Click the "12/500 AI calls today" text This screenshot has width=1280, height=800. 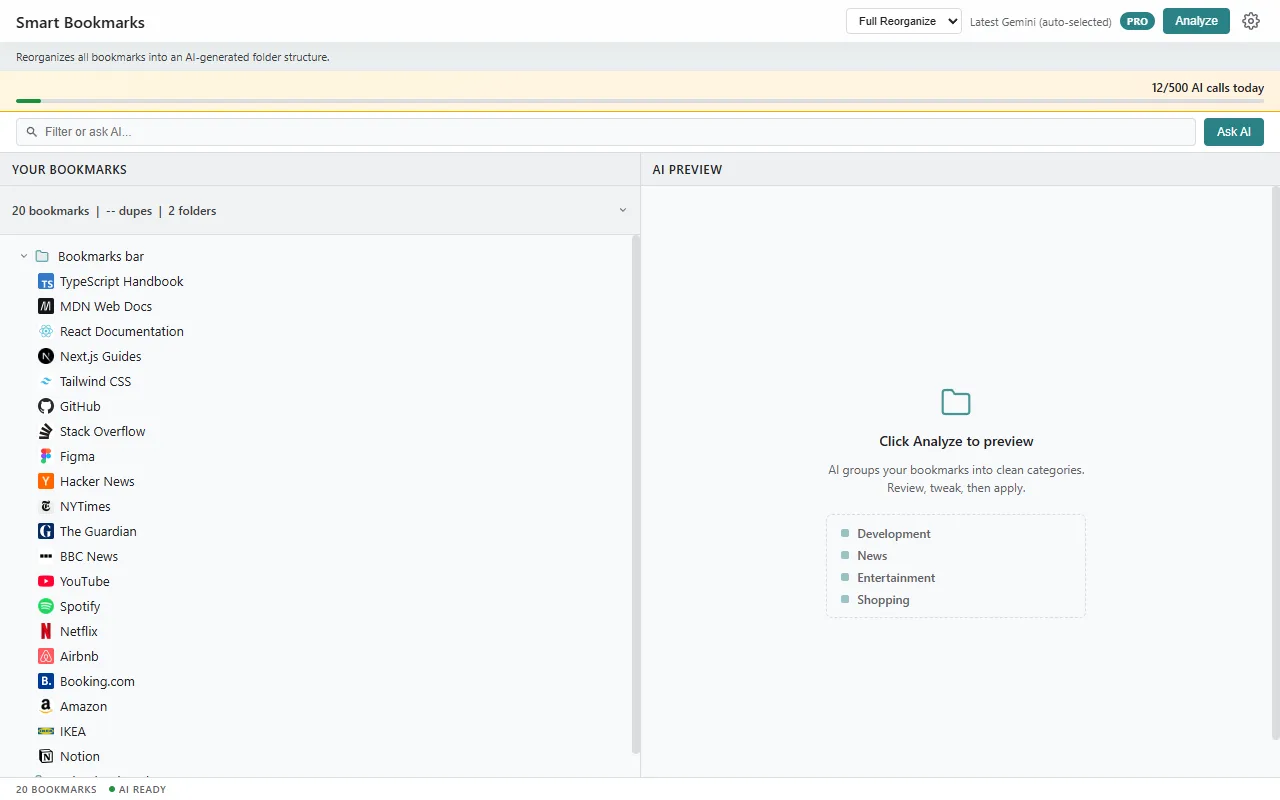coord(1208,88)
